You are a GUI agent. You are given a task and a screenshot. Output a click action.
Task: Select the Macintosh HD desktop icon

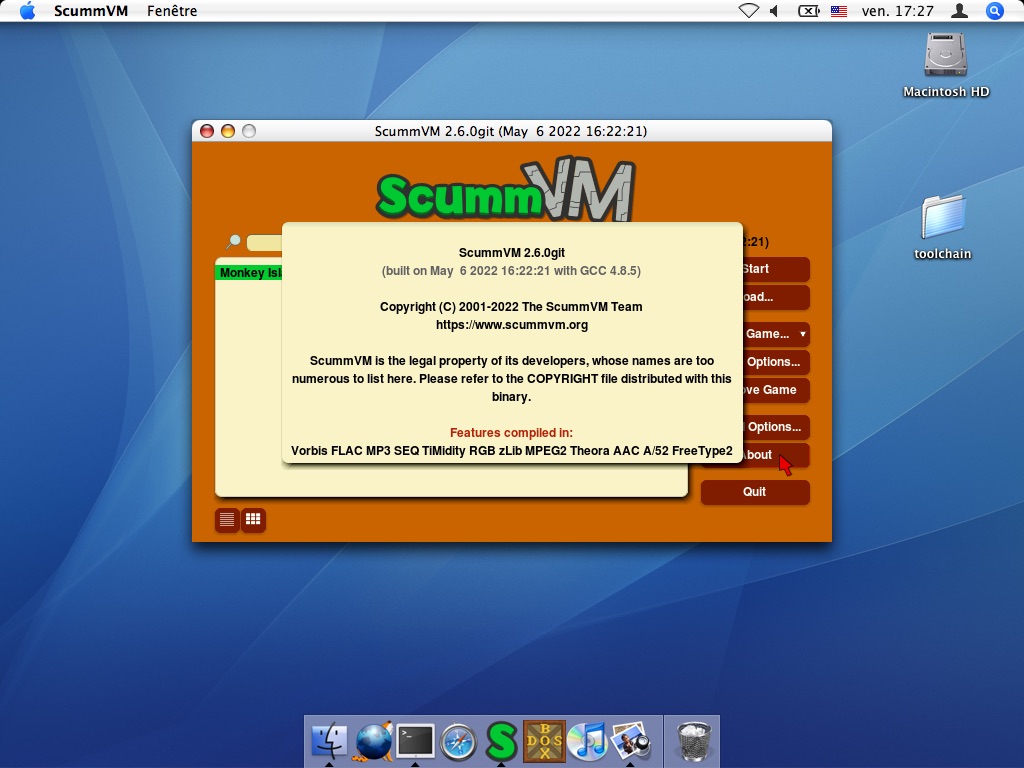coord(946,65)
